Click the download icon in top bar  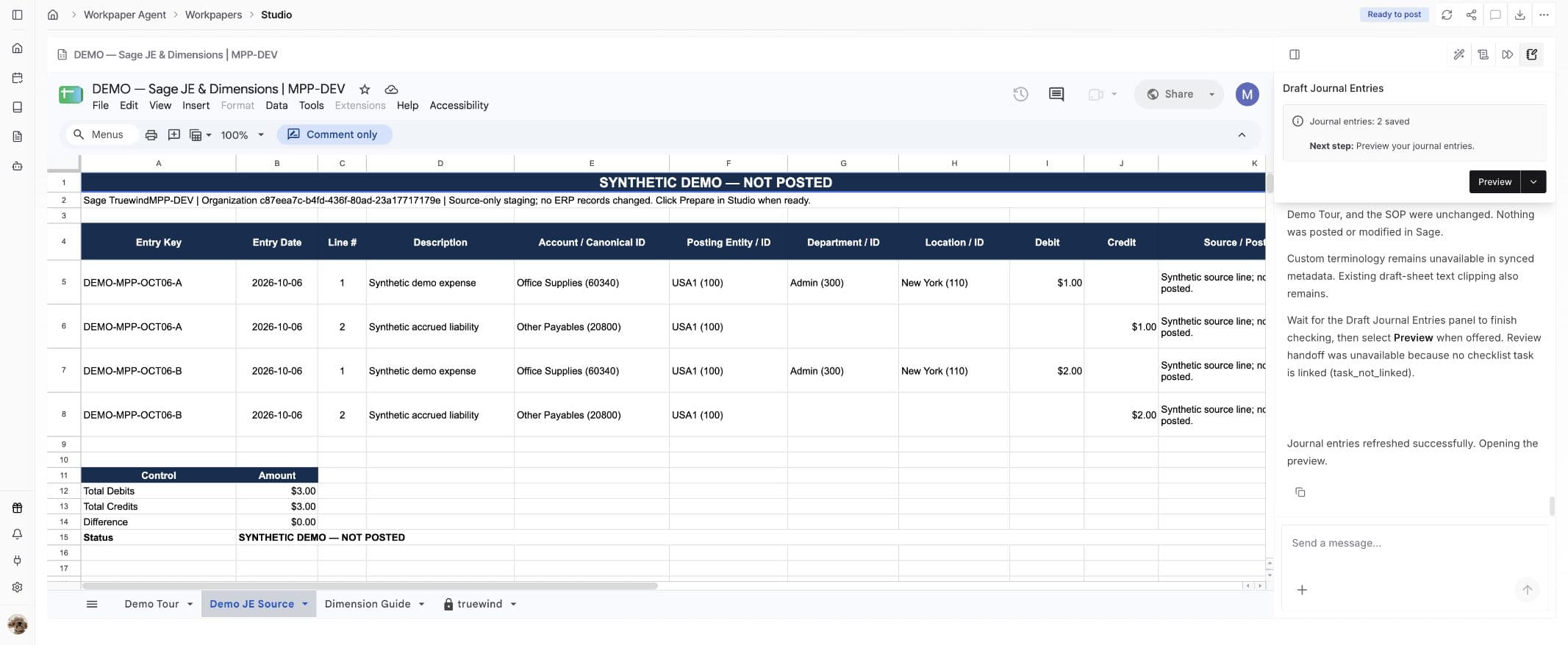(x=1519, y=15)
